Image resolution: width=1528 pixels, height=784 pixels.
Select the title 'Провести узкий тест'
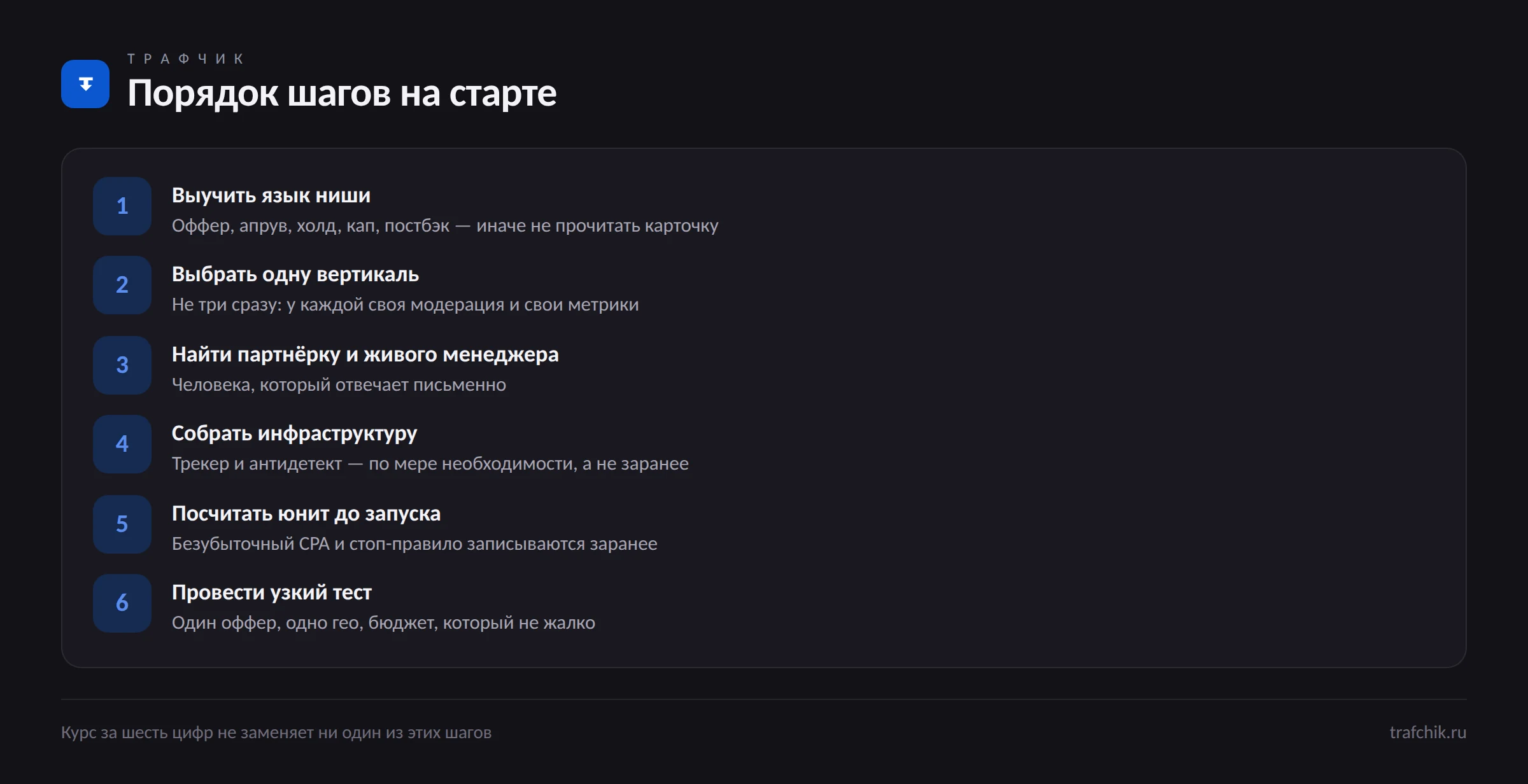272,592
